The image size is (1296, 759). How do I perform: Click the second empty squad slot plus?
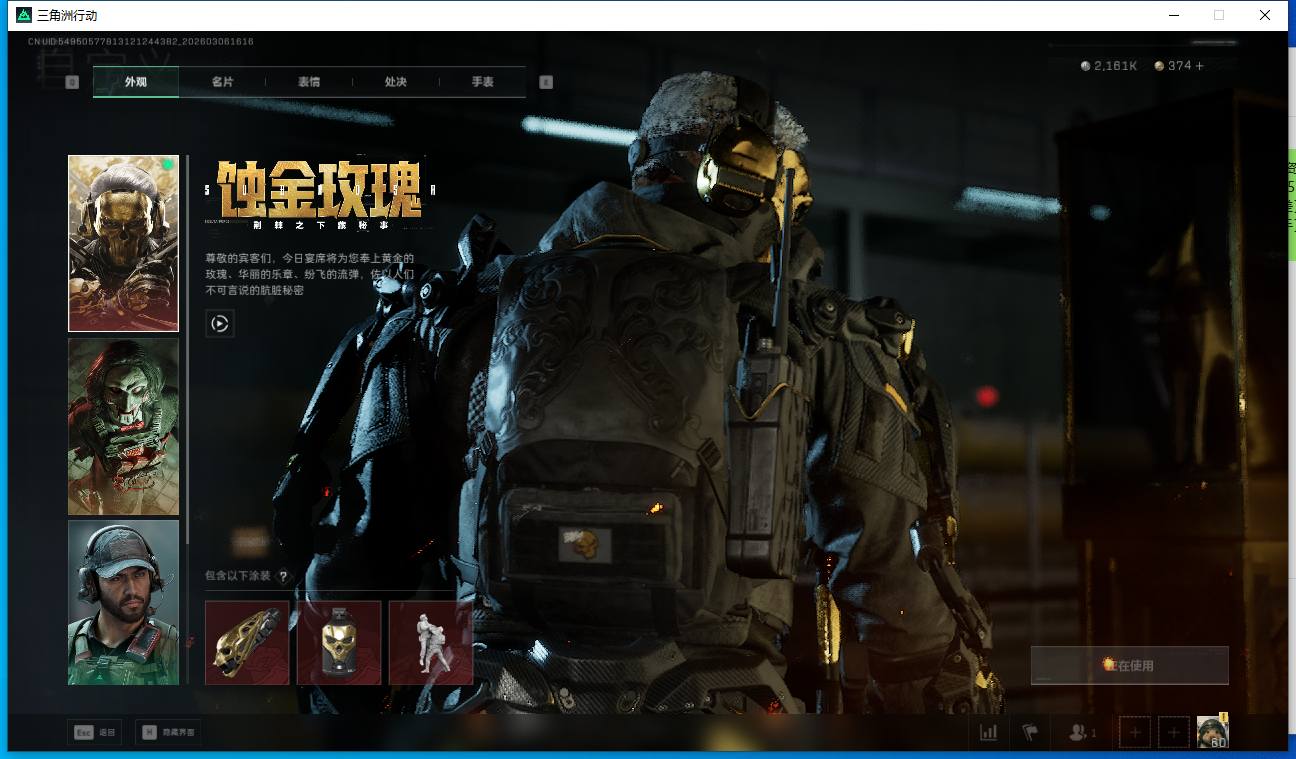coord(1173,732)
